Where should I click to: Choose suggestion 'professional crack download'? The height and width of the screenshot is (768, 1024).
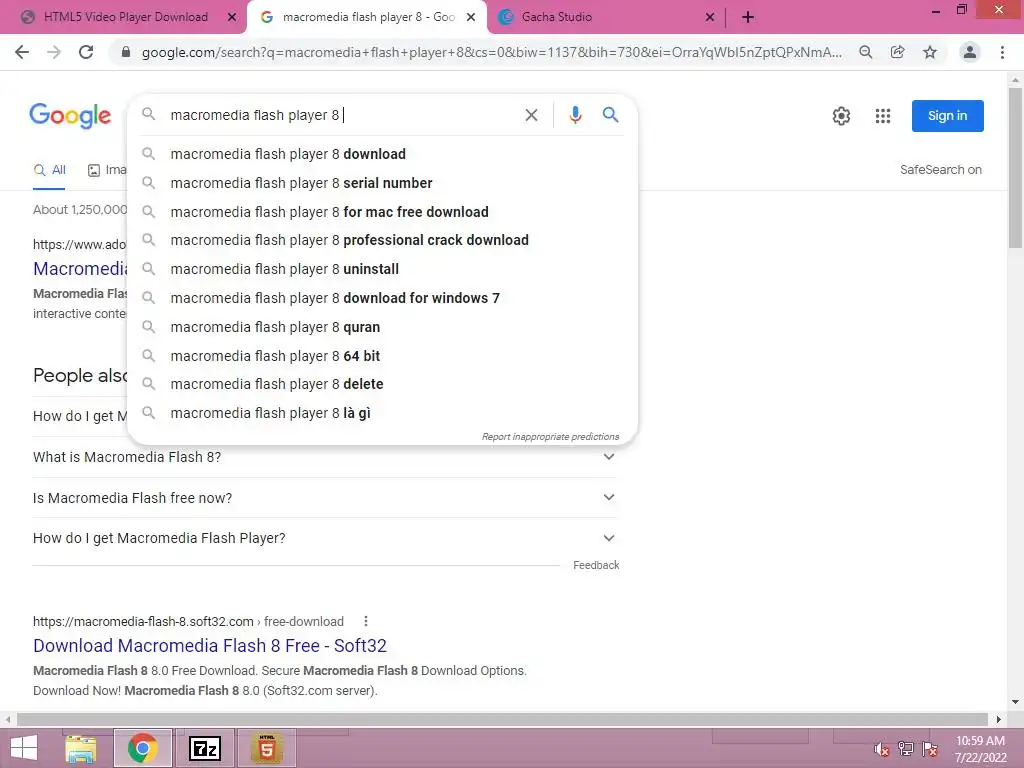[382, 240]
